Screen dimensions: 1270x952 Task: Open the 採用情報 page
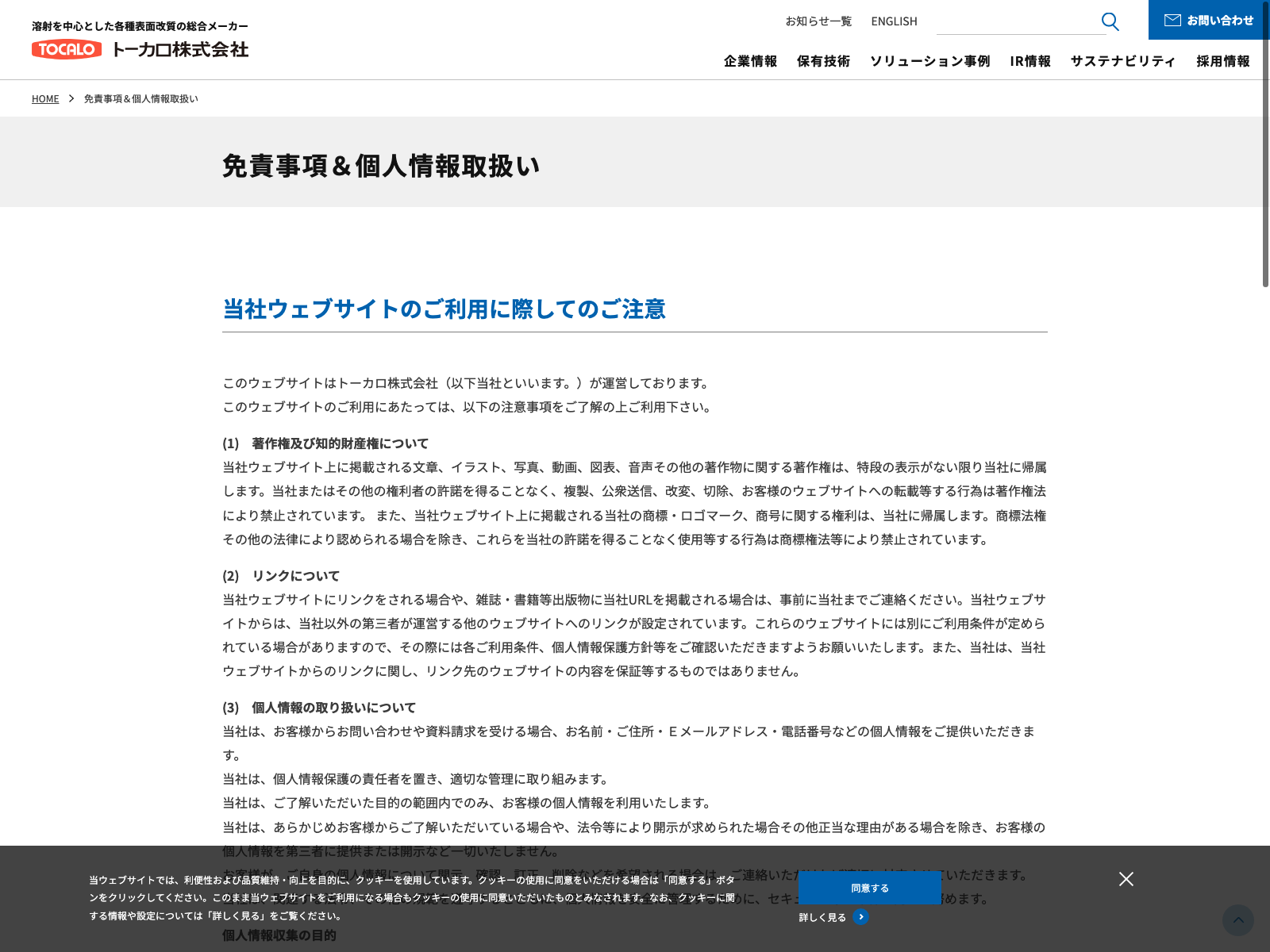click(1222, 61)
